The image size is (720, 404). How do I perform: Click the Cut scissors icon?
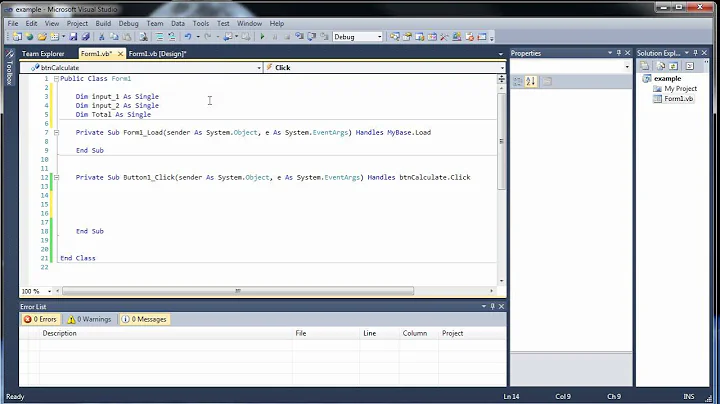click(x=101, y=37)
